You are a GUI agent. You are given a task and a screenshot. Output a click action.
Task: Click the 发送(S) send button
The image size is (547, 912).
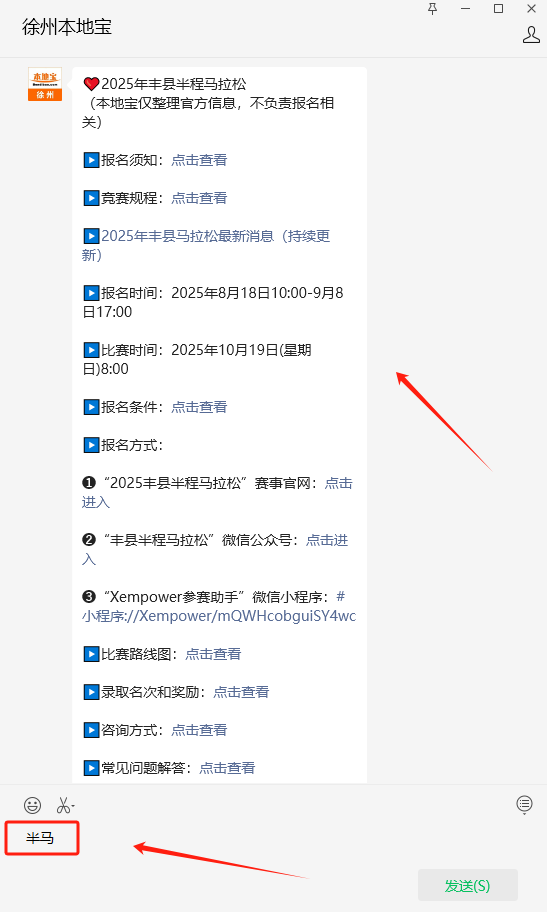pos(467,885)
